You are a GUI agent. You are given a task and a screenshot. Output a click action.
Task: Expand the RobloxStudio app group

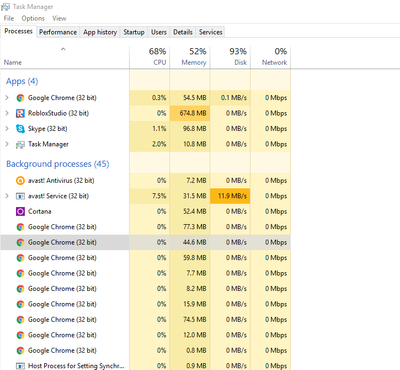pyautogui.click(x=7, y=113)
